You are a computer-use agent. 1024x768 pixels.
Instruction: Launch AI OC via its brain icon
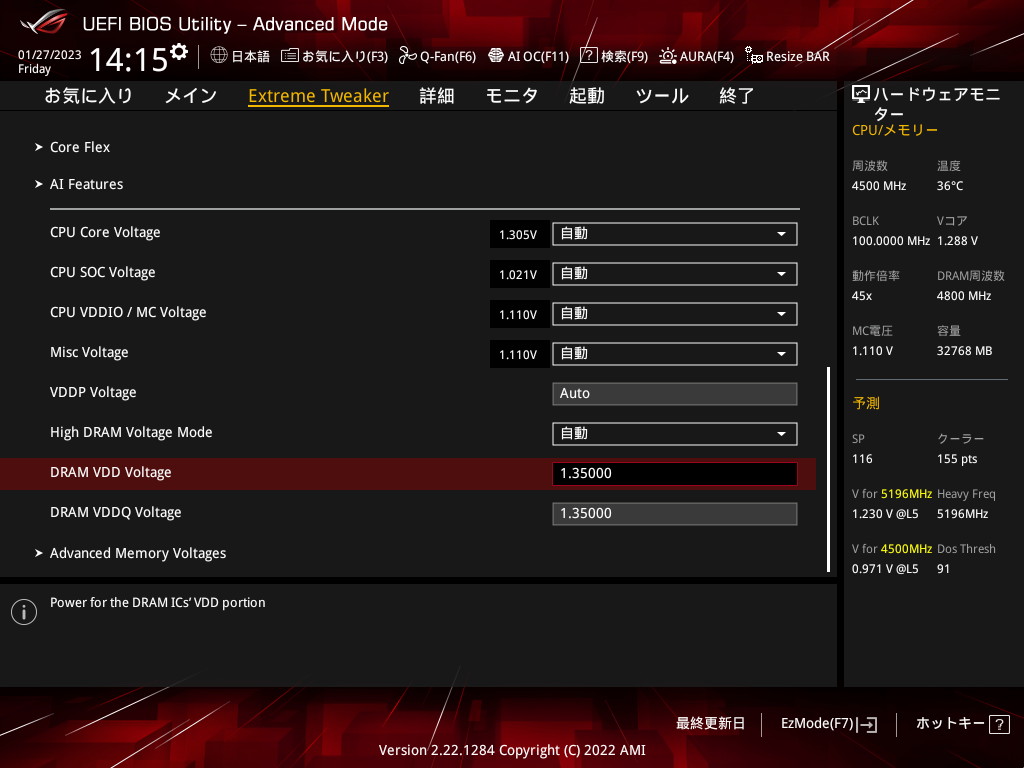496,56
